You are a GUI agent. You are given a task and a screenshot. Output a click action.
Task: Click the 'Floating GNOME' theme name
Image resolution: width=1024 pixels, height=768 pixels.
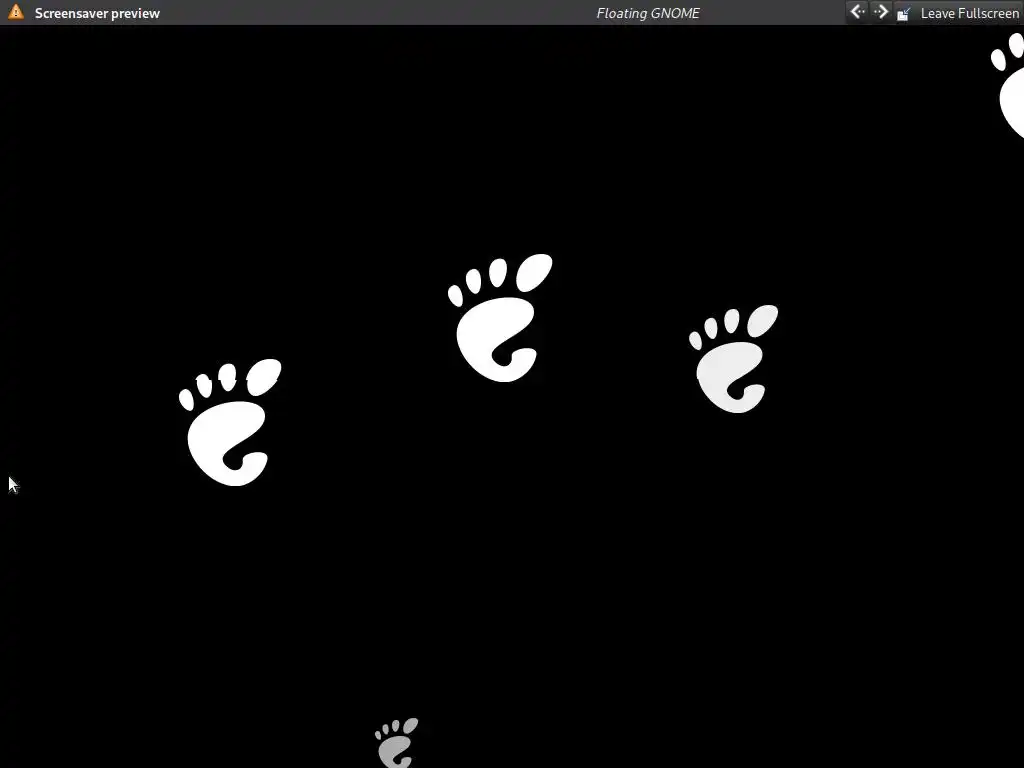point(648,13)
